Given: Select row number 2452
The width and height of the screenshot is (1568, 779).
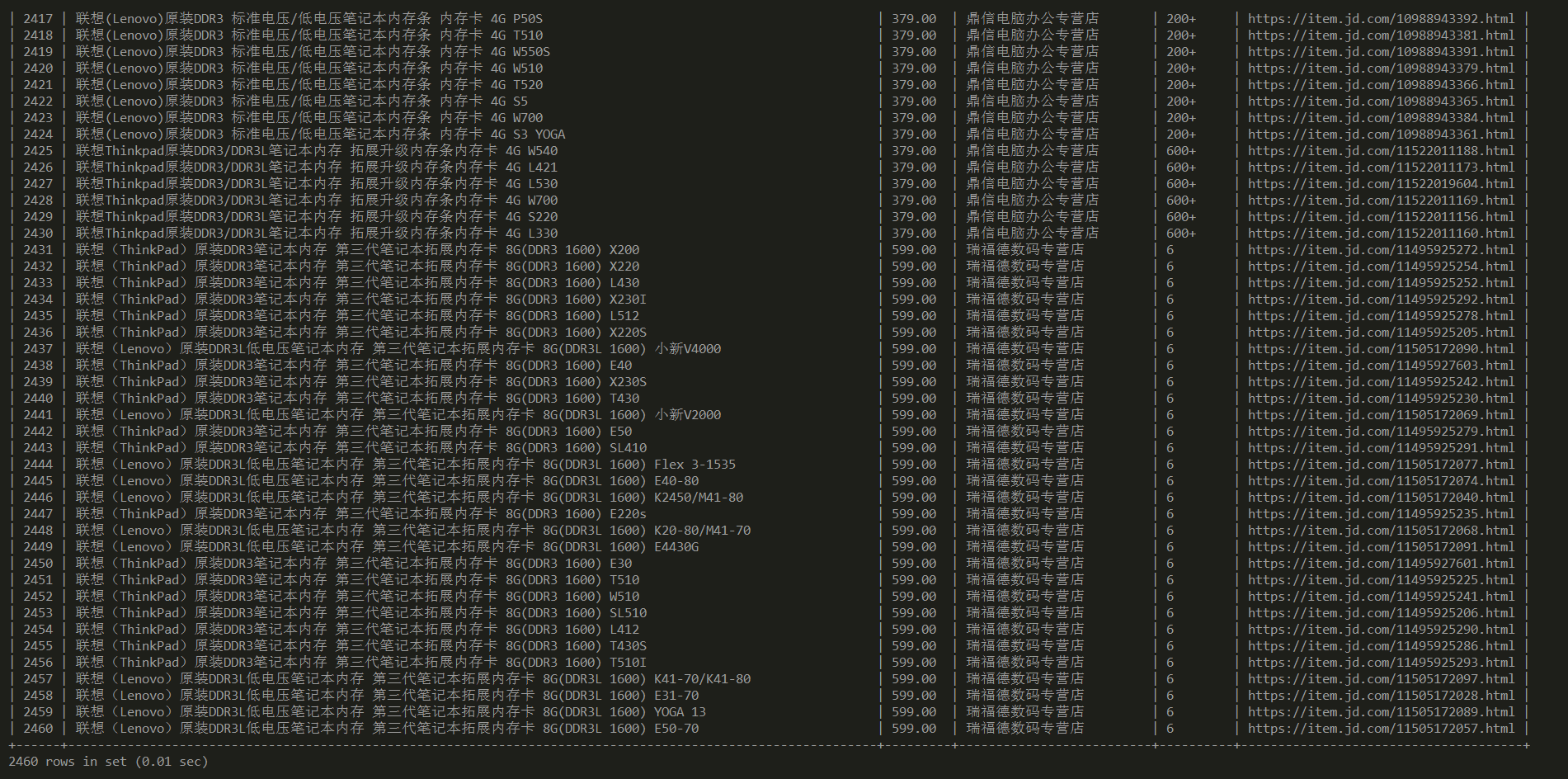Looking at the screenshot, I should [38, 596].
